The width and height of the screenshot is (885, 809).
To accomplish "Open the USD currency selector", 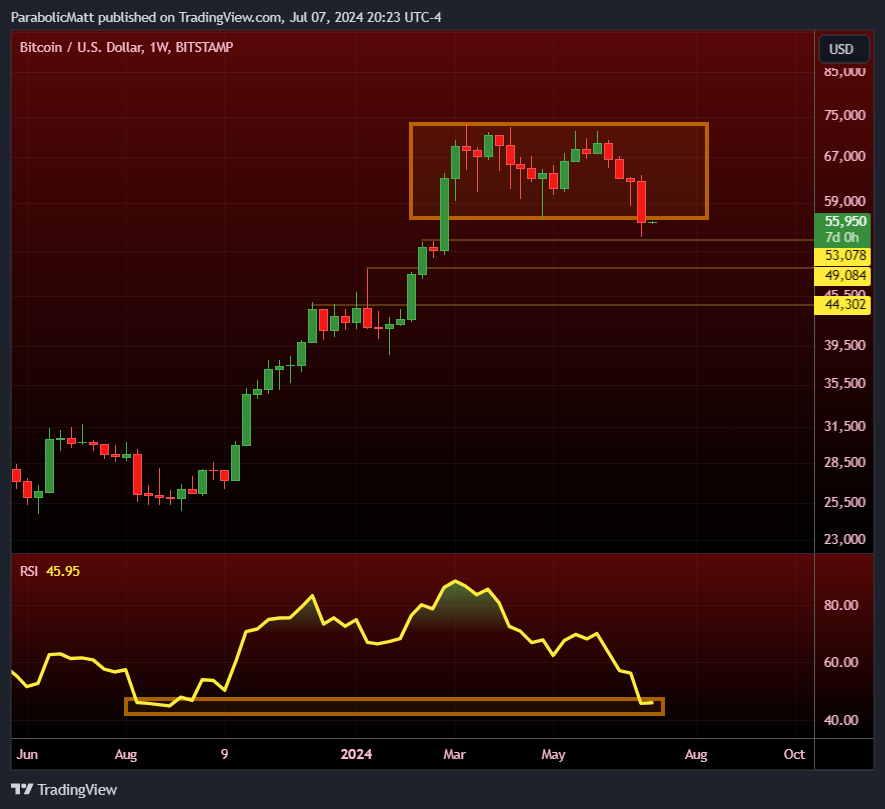I will pyautogui.click(x=844, y=49).
